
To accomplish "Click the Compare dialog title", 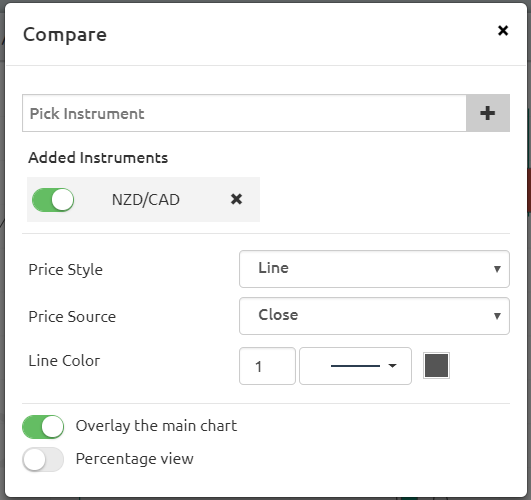I will coord(65,35).
